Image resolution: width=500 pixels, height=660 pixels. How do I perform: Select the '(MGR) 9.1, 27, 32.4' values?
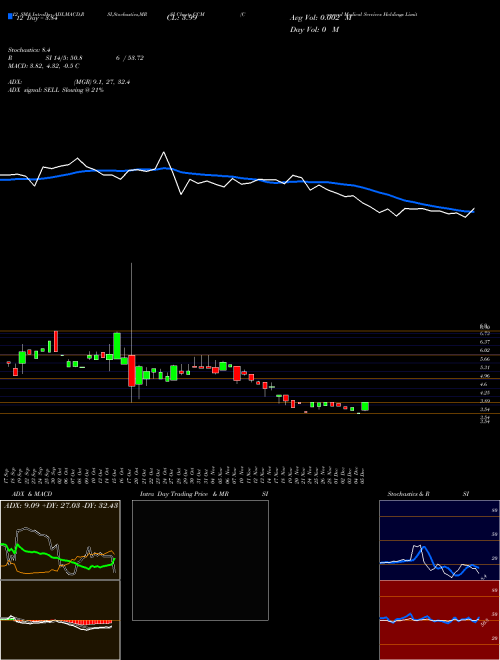point(102,82)
